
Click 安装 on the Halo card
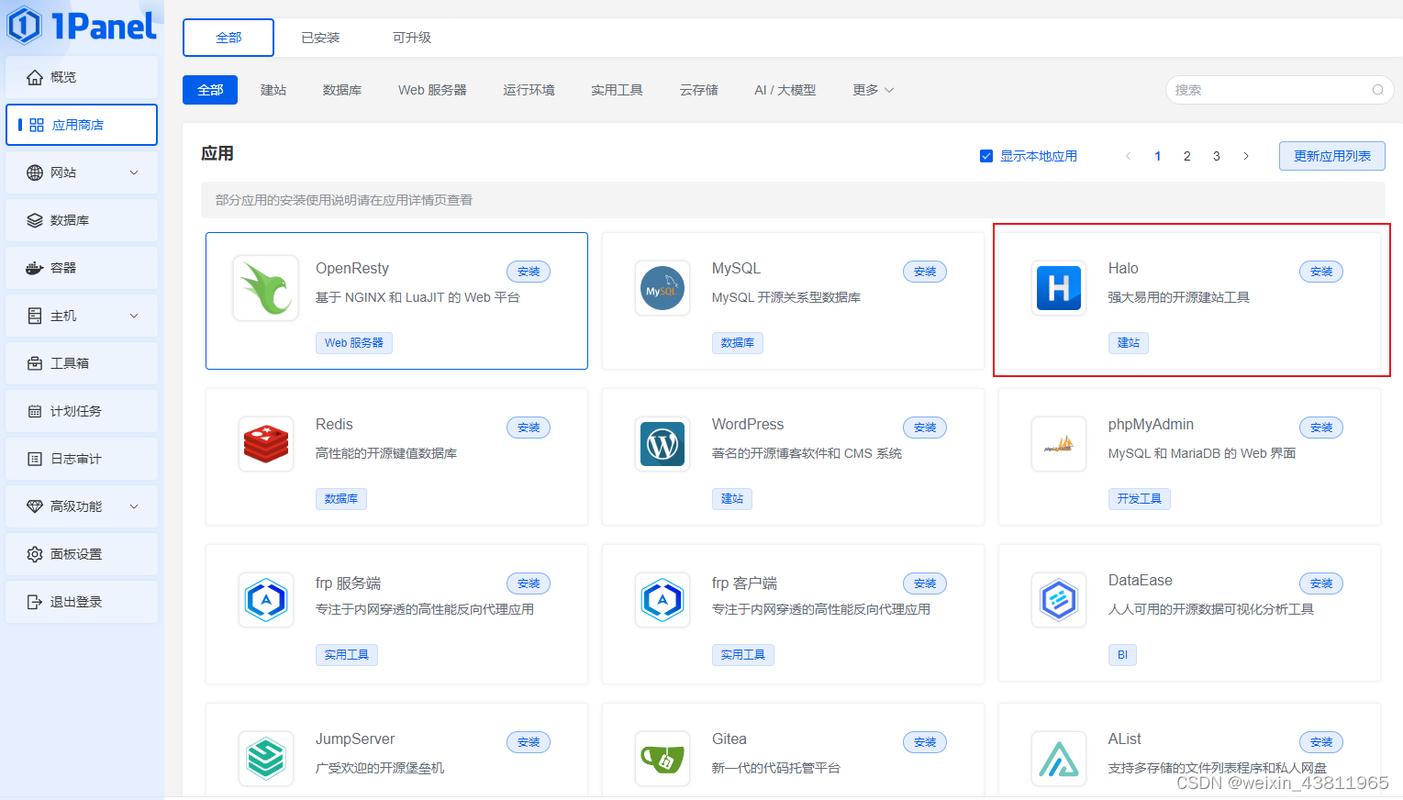(x=1320, y=271)
